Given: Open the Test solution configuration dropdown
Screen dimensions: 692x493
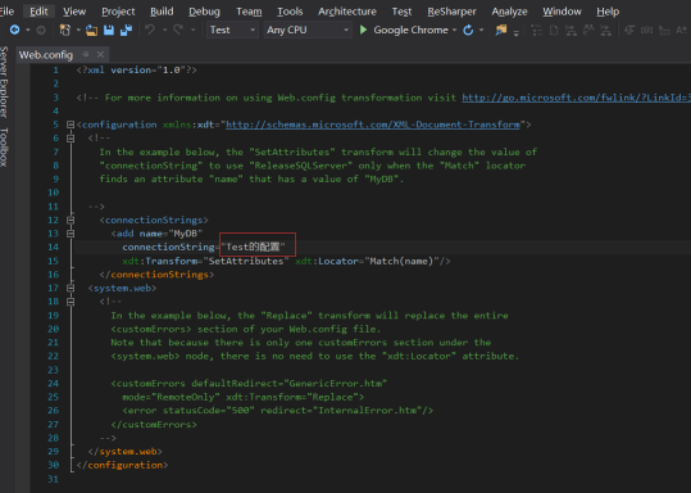Looking at the screenshot, I should coord(233,30).
